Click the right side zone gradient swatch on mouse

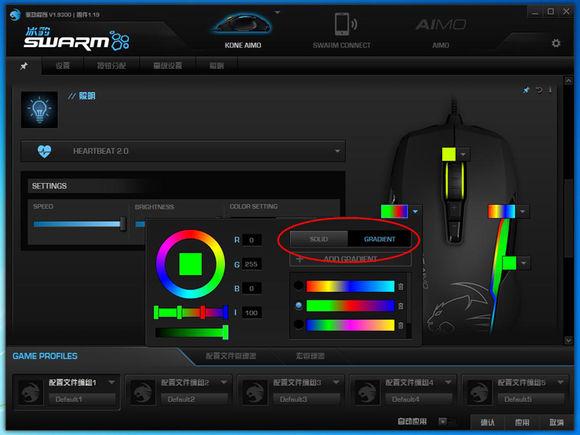point(502,212)
